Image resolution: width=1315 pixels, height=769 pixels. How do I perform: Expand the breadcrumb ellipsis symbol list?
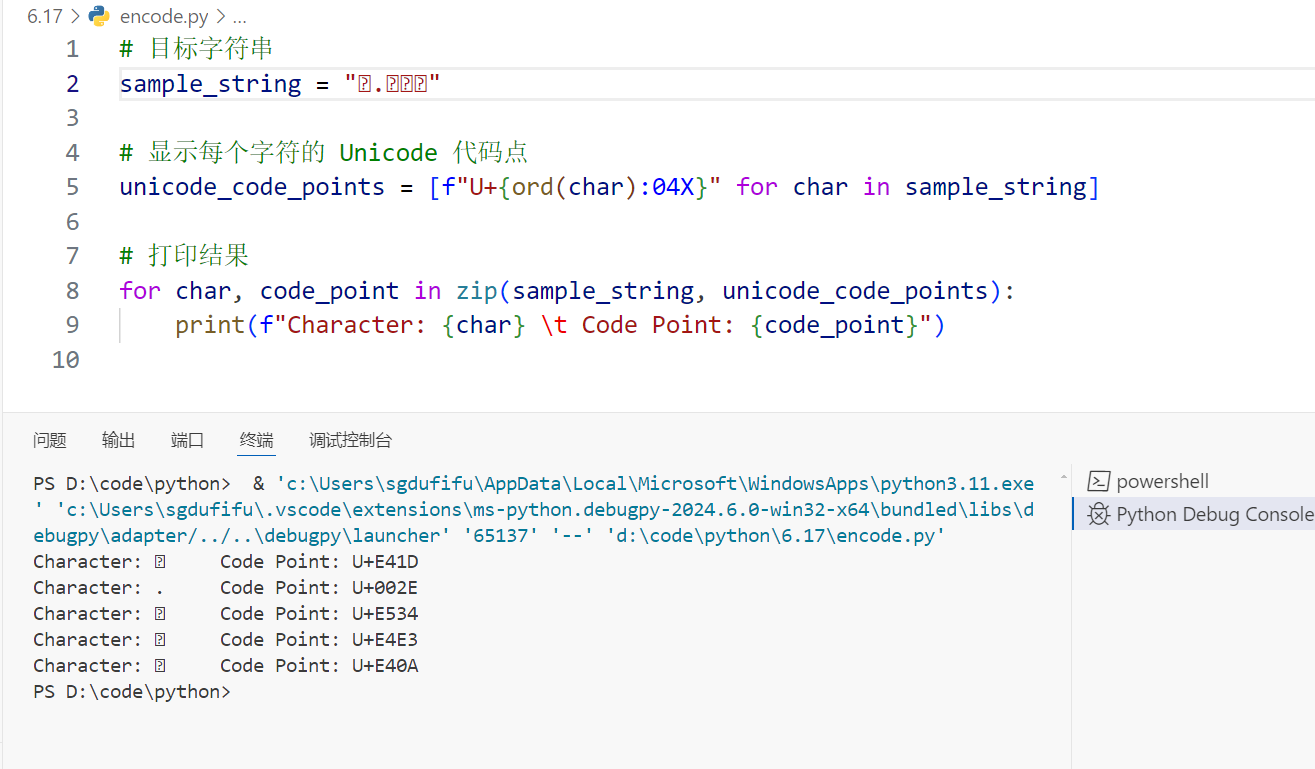pyautogui.click(x=239, y=16)
